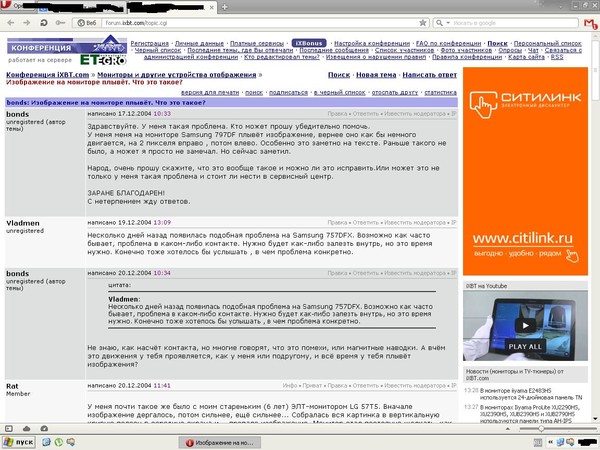The image size is (600, 450).
Task: Open Инфо link on Rat's post
Action: [290, 385]
